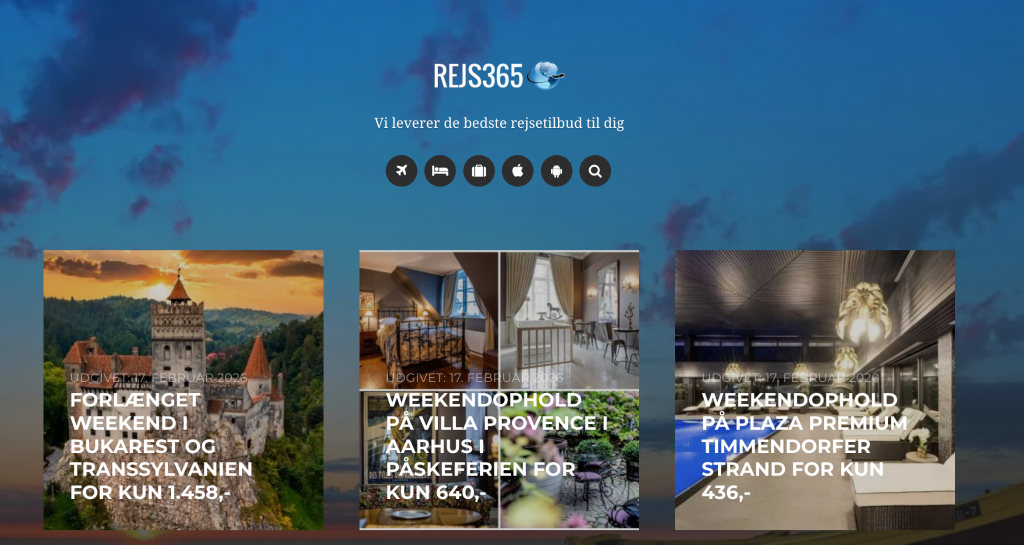The image size is (1024, 545).
Task: Click the date above Villa Provence headline
Action: (x=474, y=378)
